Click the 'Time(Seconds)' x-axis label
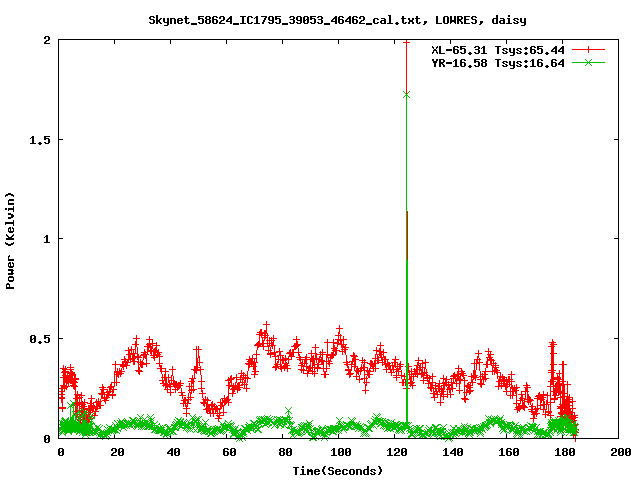The width and height of the screenshot is (640, 480). 338,471
